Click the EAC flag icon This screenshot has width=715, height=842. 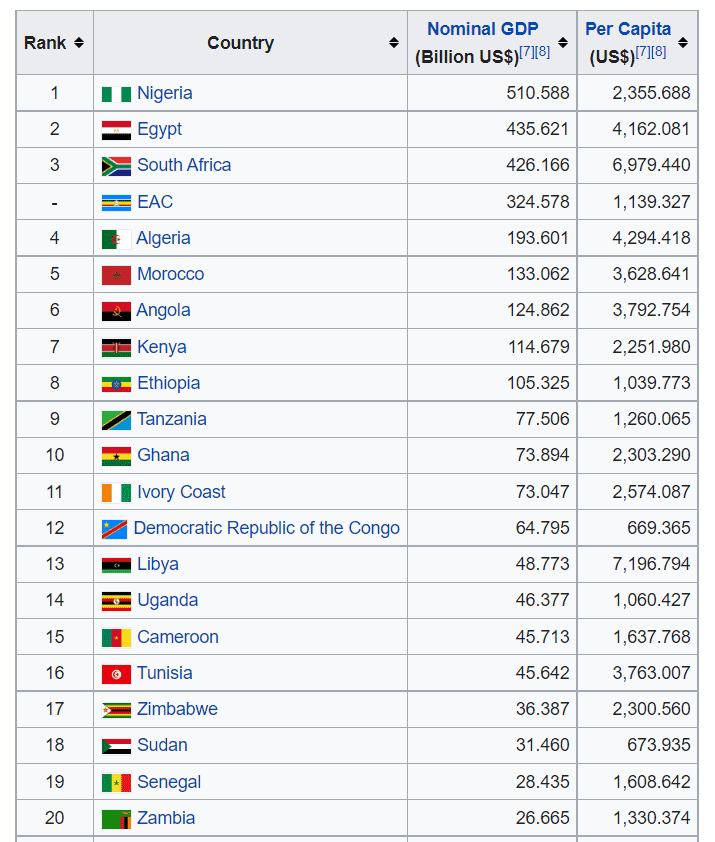(116, 203)
